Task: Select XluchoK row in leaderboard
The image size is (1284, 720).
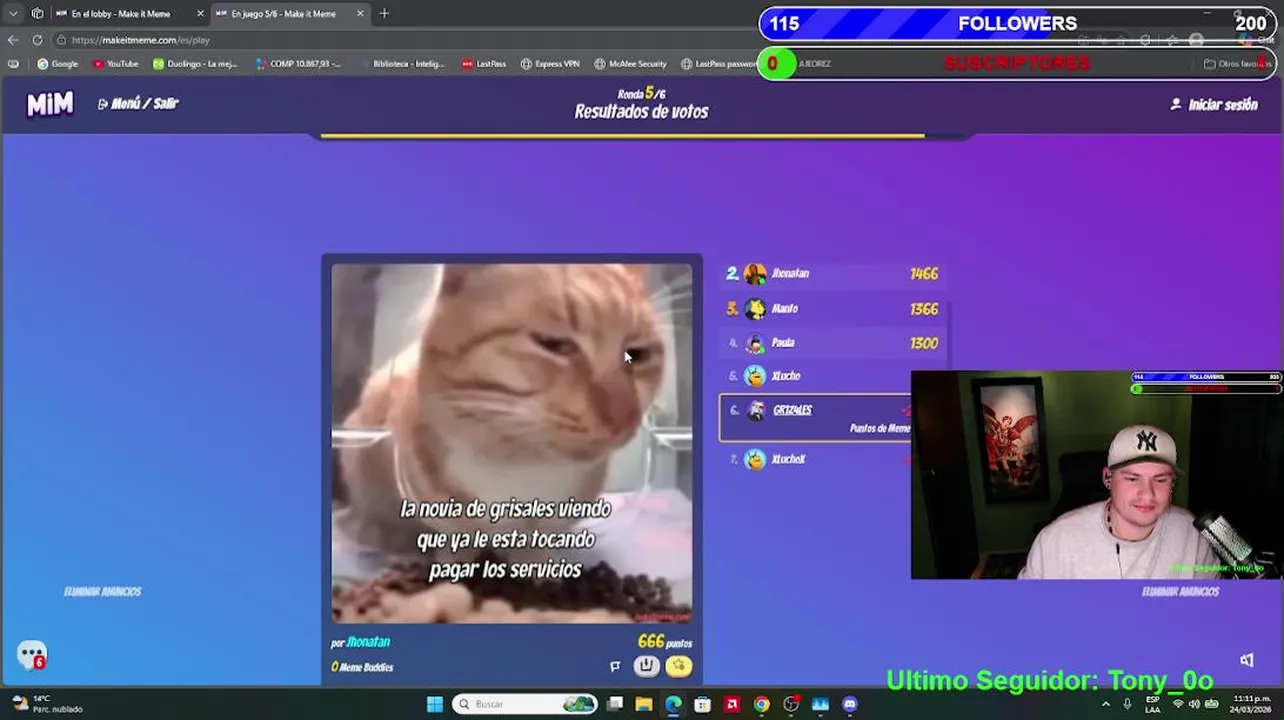Action: pos(816,459)
